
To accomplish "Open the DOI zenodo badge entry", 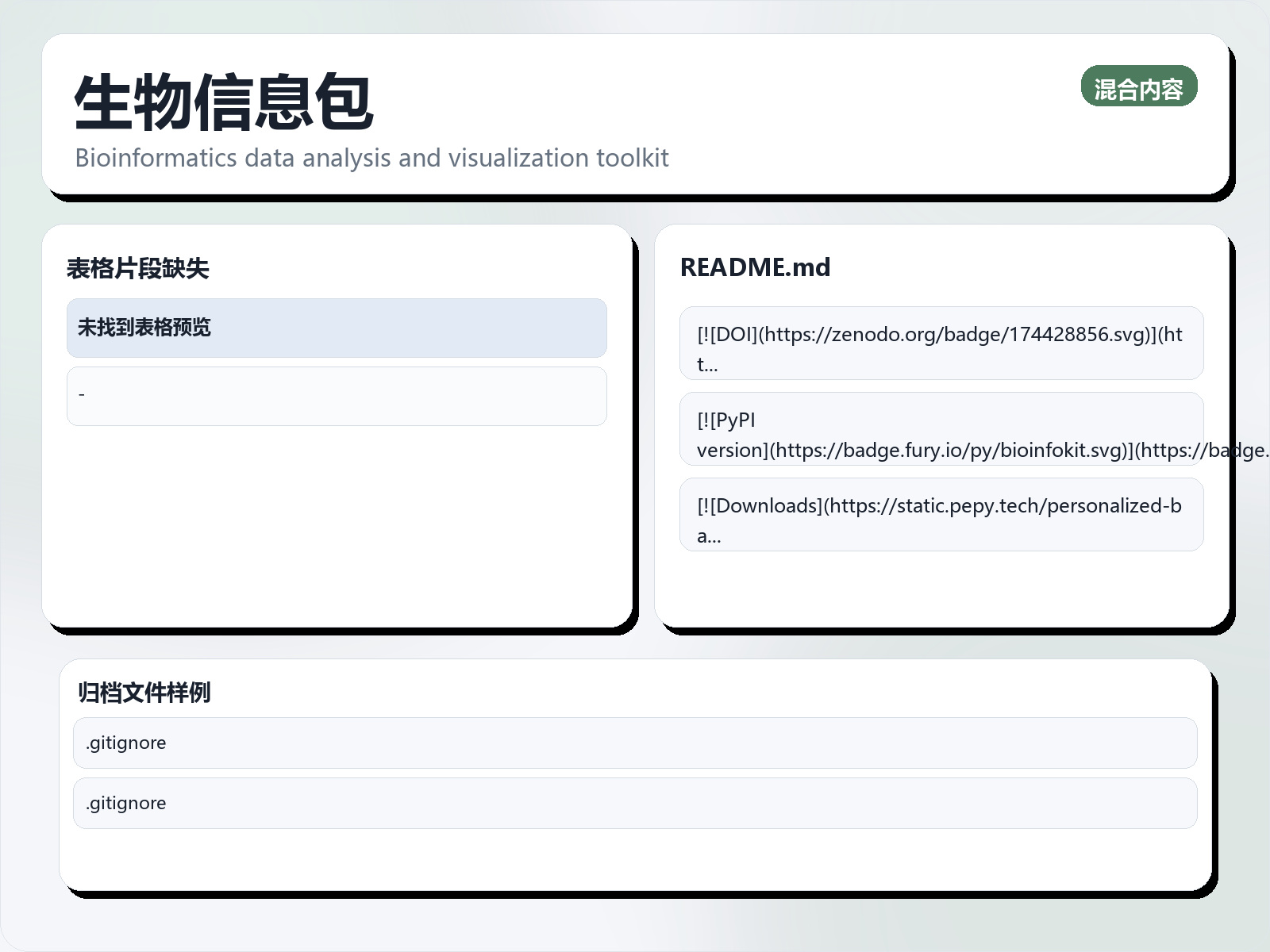I will (x=941, y=343).
